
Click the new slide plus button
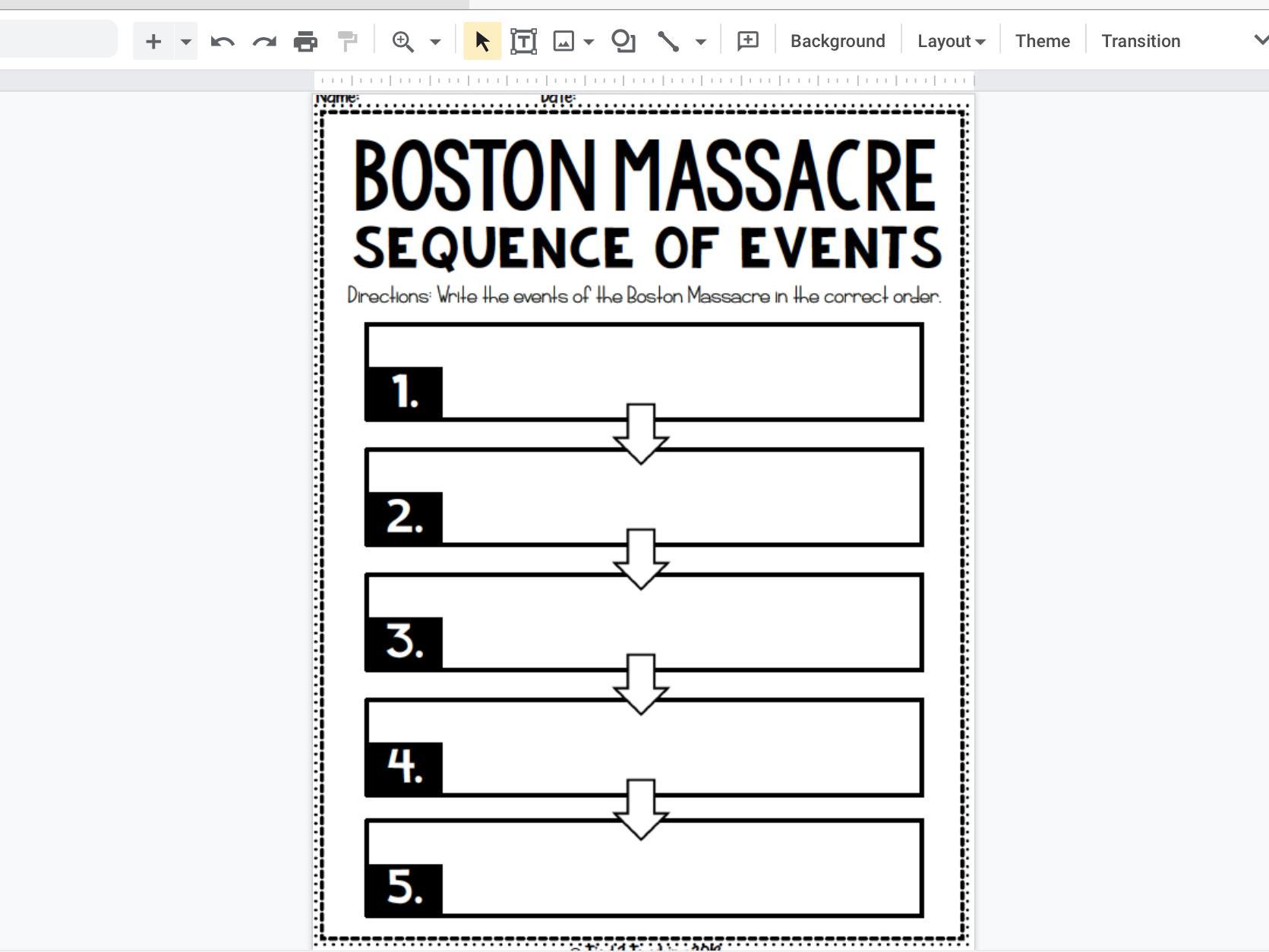click(153, 41)
